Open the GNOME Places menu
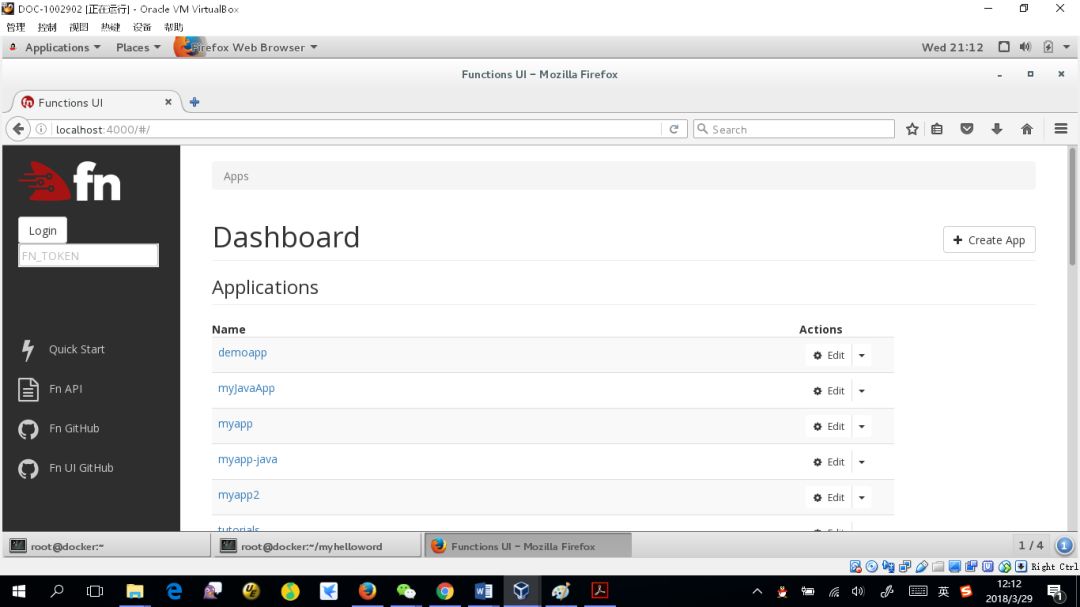Viewport: 1080px width, 607px height. coord(138,48)
